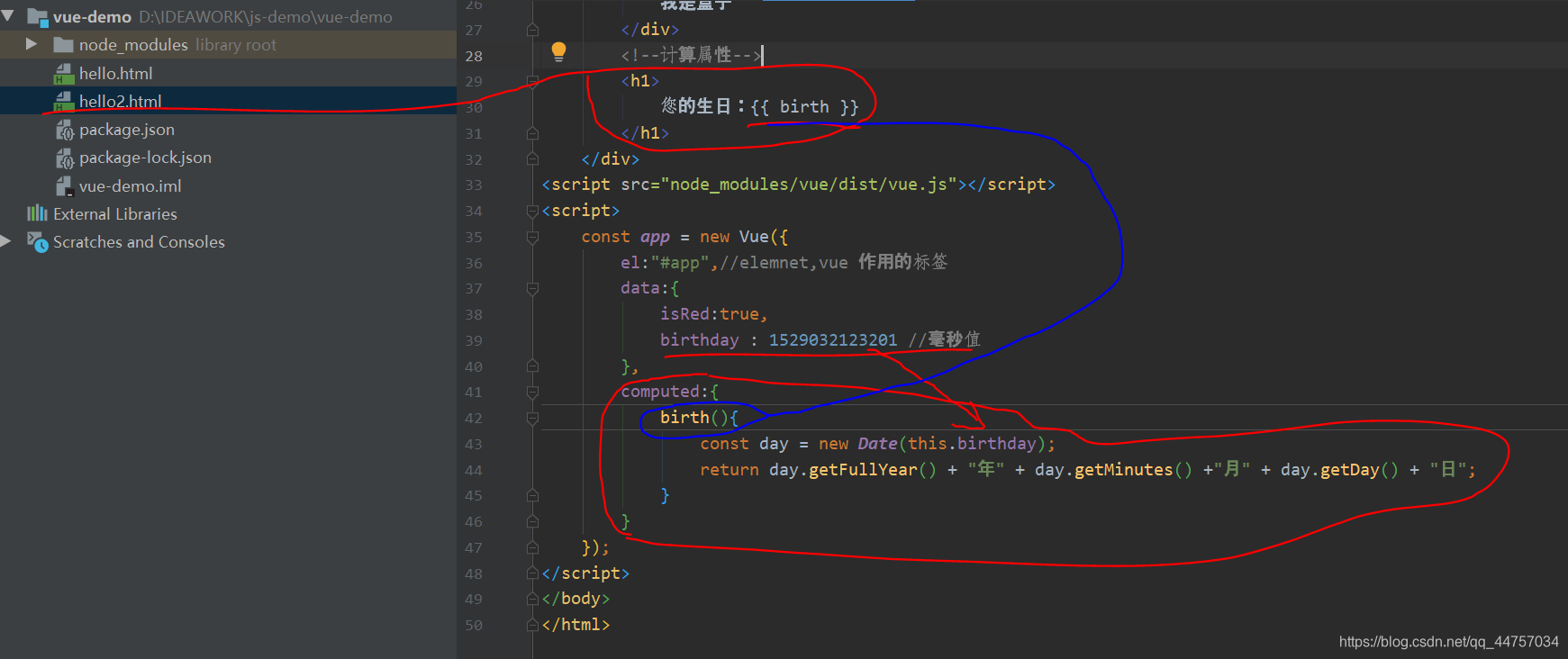The height and width of the screenshot is (659, 1568).
Task: Expand Scratches and Consoles node
Action: (x=6, y=241)
